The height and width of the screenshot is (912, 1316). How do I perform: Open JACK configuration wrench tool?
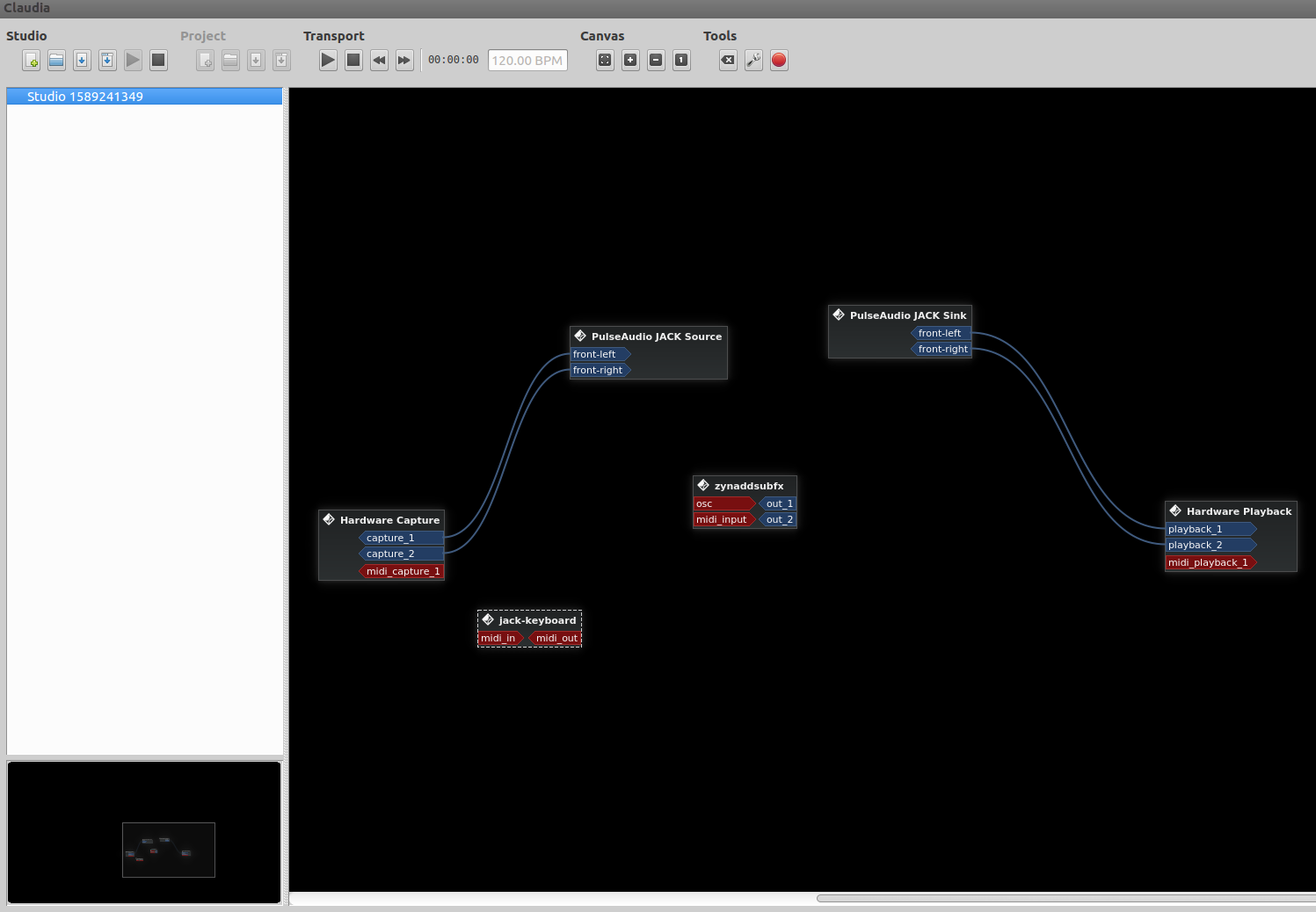click(753, 61)
